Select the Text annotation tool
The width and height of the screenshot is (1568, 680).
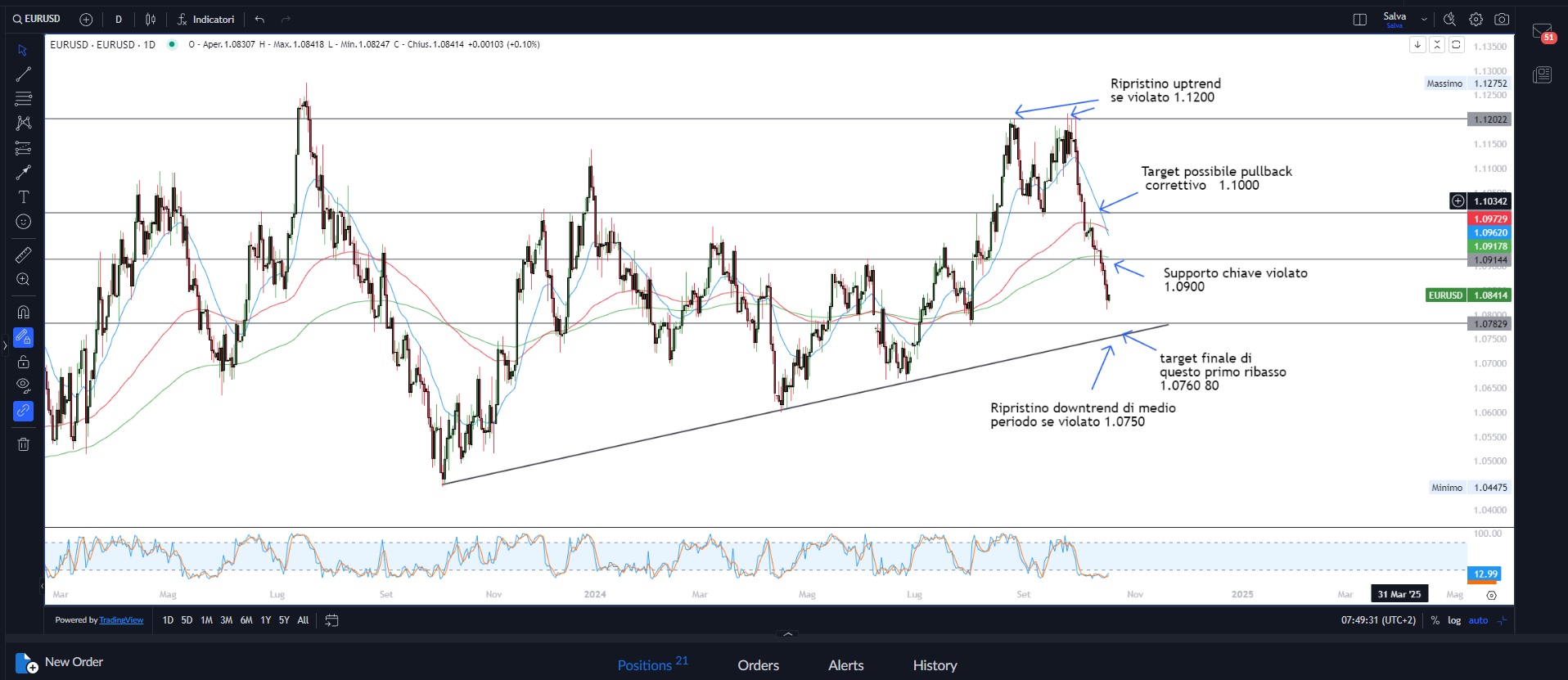(x=24, y=197)
